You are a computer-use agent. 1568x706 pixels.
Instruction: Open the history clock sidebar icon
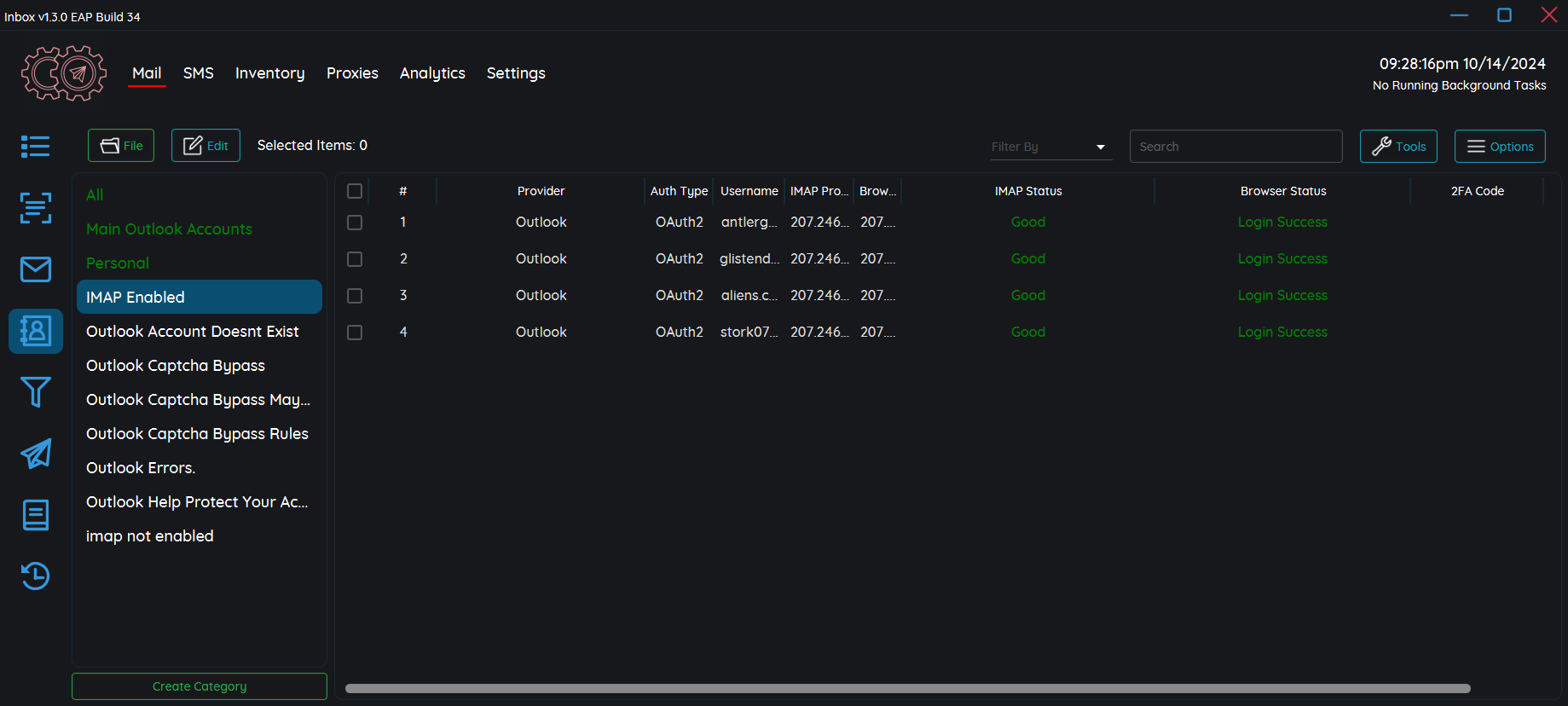[36, 576]
